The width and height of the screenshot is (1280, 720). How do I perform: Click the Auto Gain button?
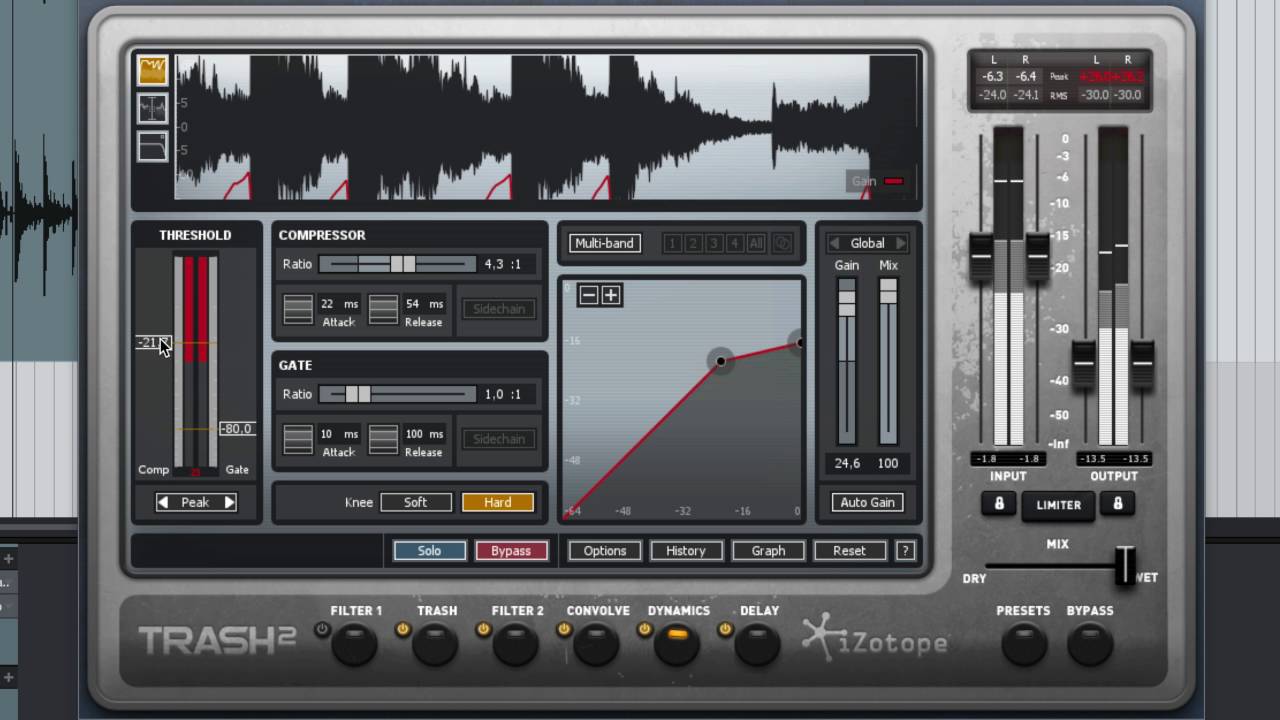(x=867, y=502)
